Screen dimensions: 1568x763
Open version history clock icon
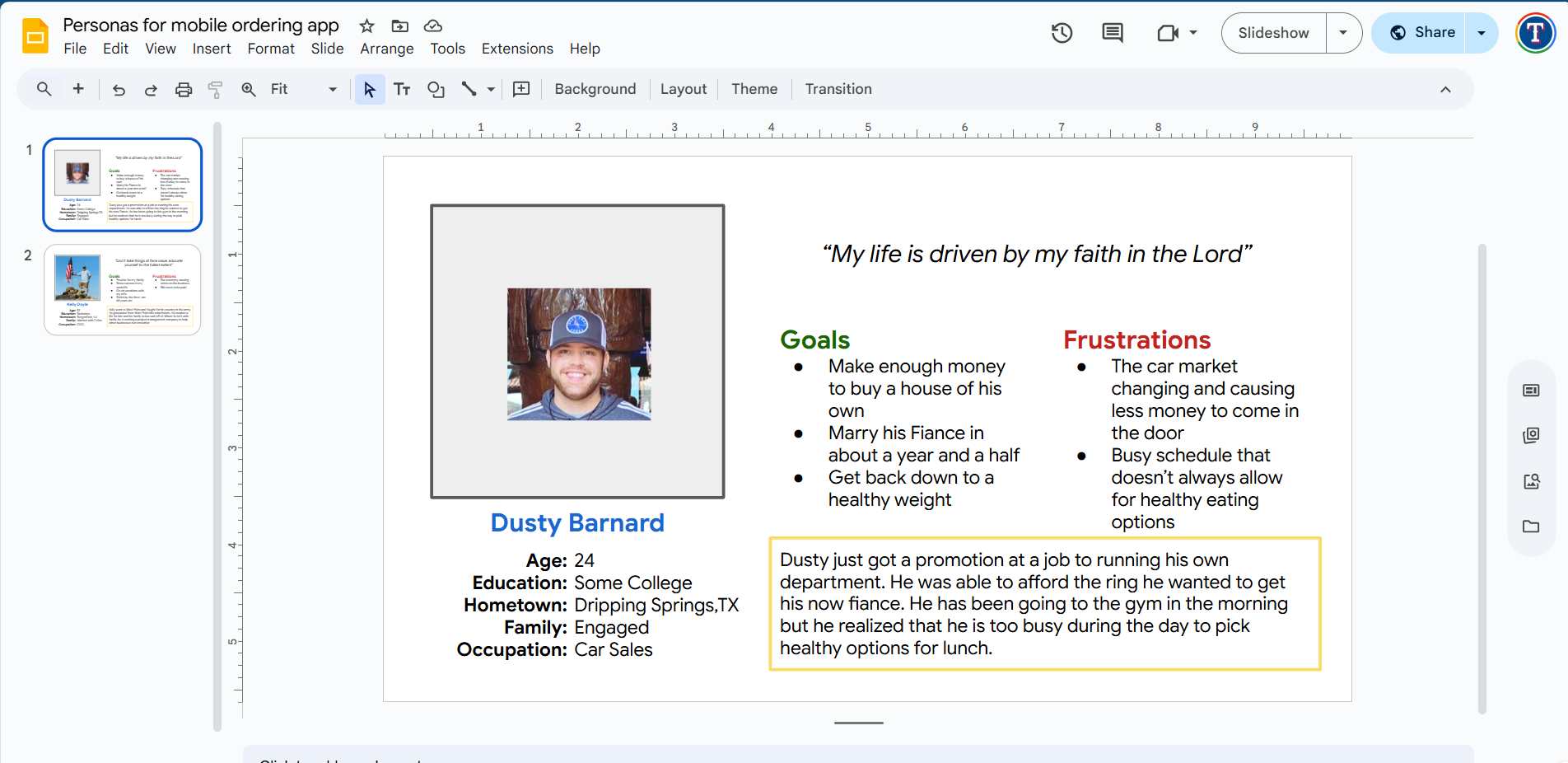[x=1062, y=32]
